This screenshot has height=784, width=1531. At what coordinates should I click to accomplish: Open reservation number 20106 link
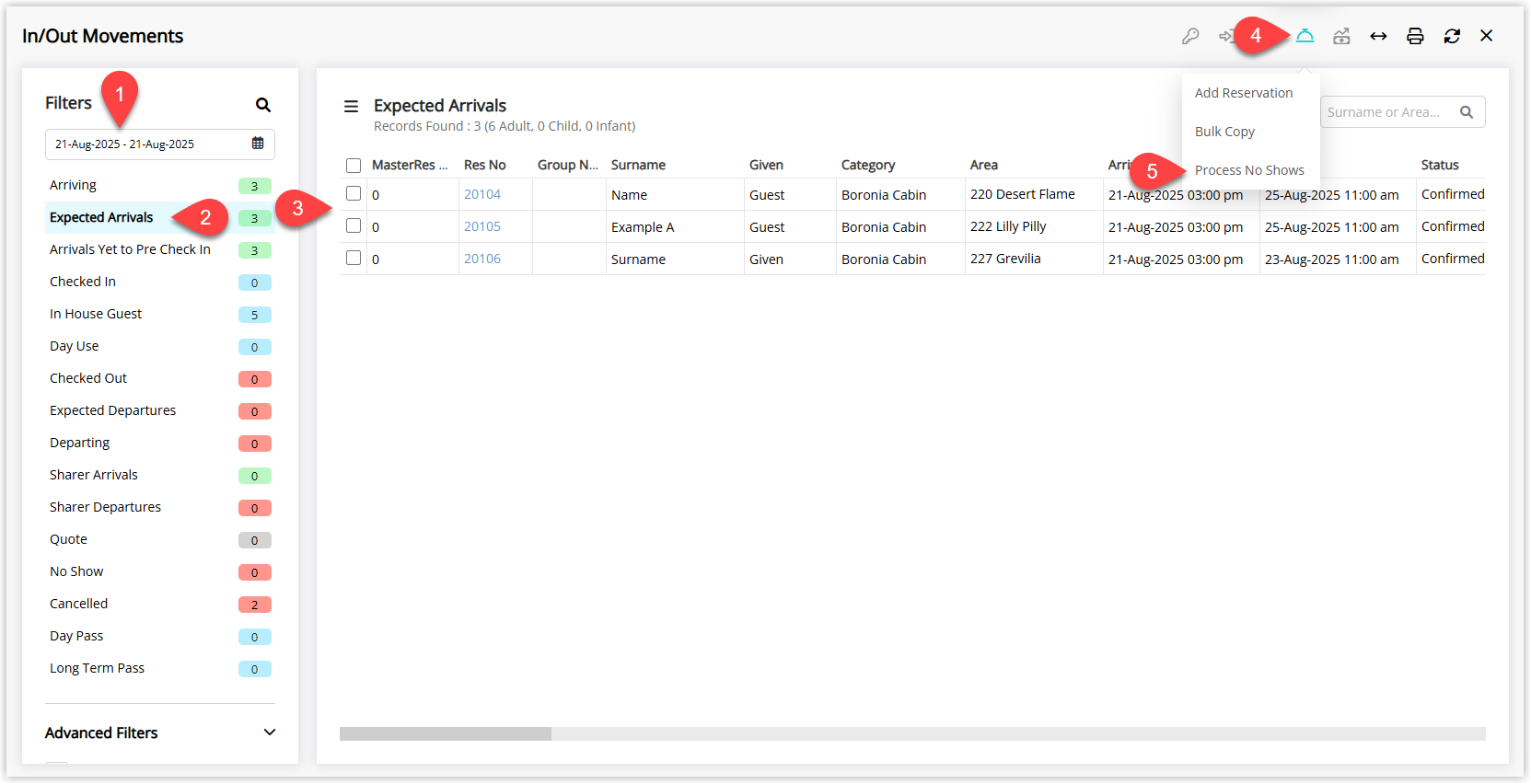tap(482, 259)
